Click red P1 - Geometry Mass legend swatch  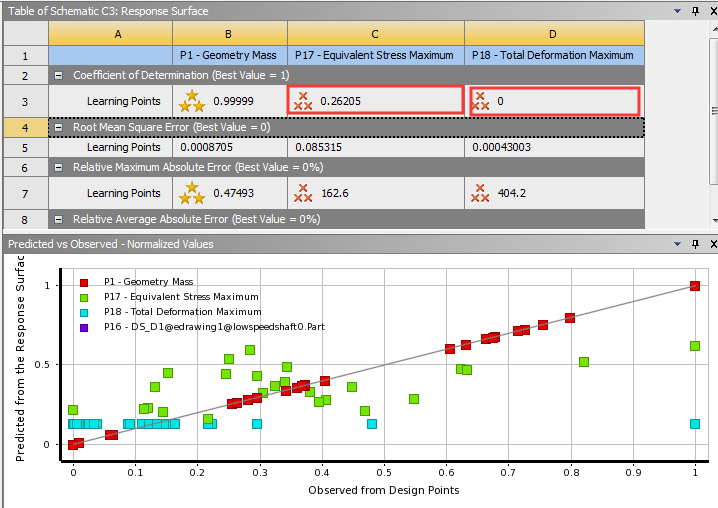(x=85, y=283)
